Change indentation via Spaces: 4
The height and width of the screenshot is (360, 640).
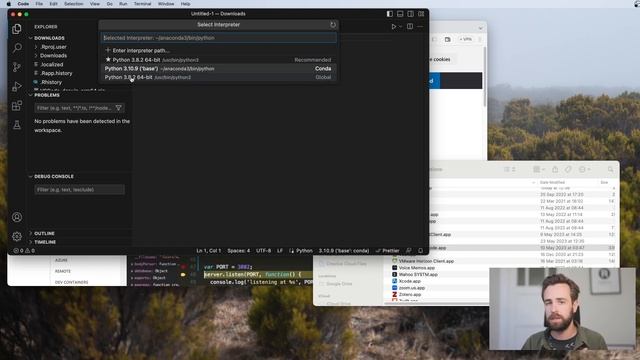238,251
